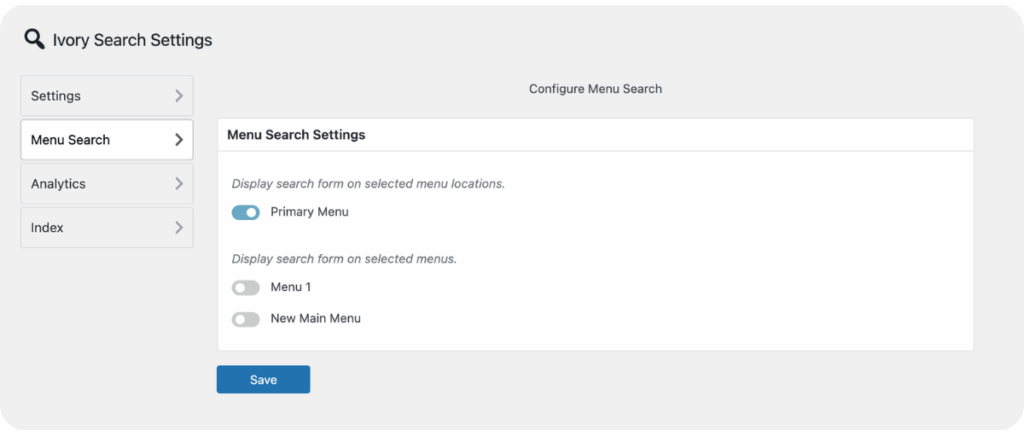1024x435 pixels.
Task: Click the Ivory Search magnifier icon
Action: [35, 39]
